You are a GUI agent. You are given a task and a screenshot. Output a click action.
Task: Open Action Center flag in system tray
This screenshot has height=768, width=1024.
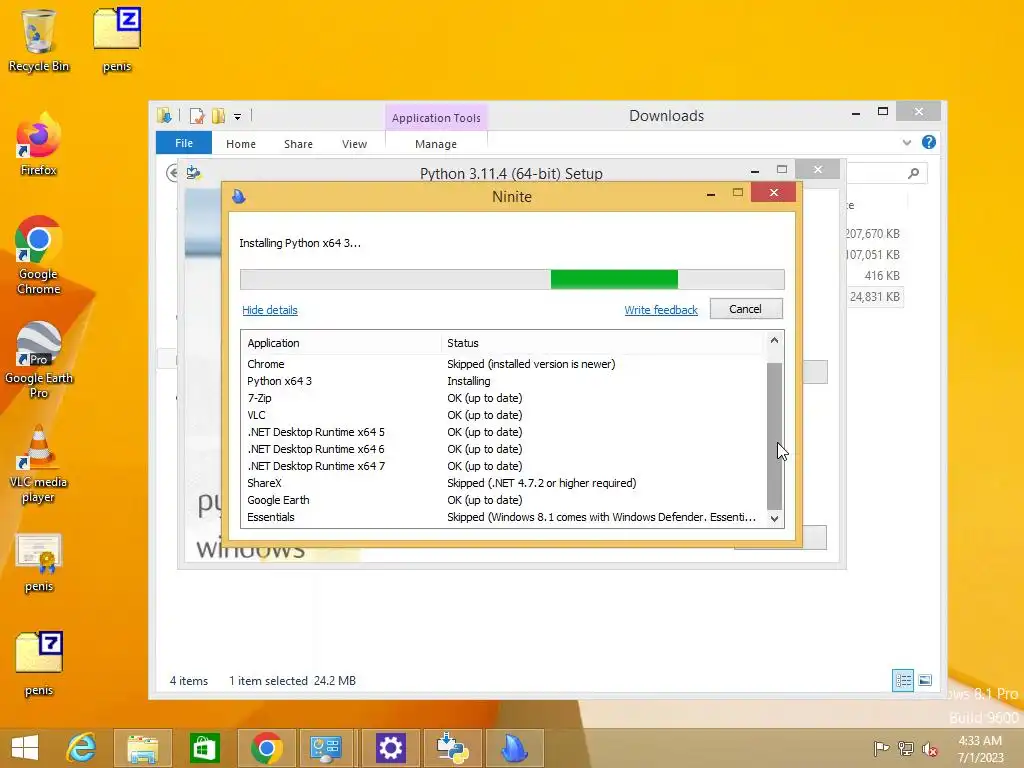click(x=881, y=748)
